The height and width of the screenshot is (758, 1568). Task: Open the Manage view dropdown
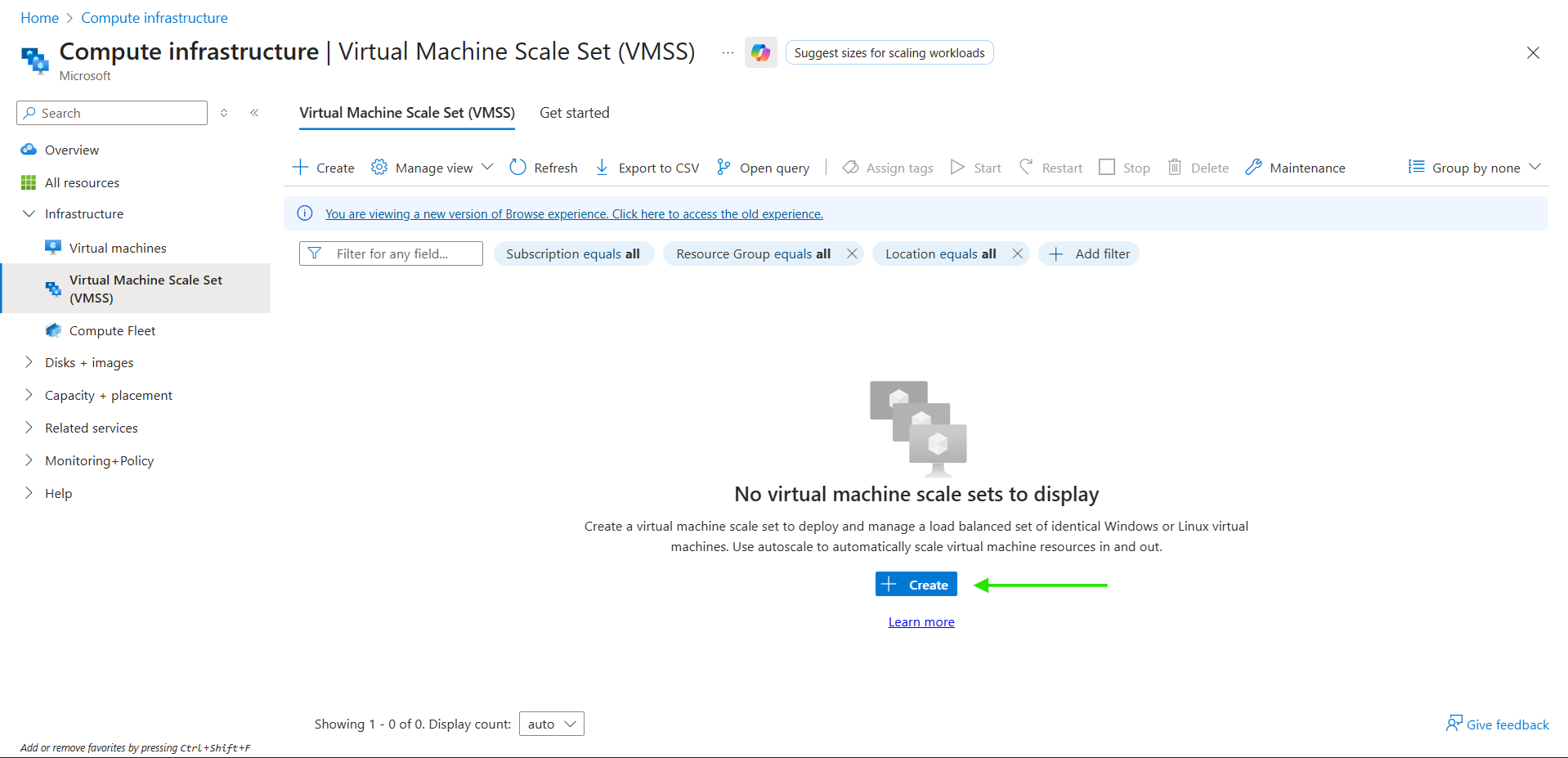[x=432, y=168]
